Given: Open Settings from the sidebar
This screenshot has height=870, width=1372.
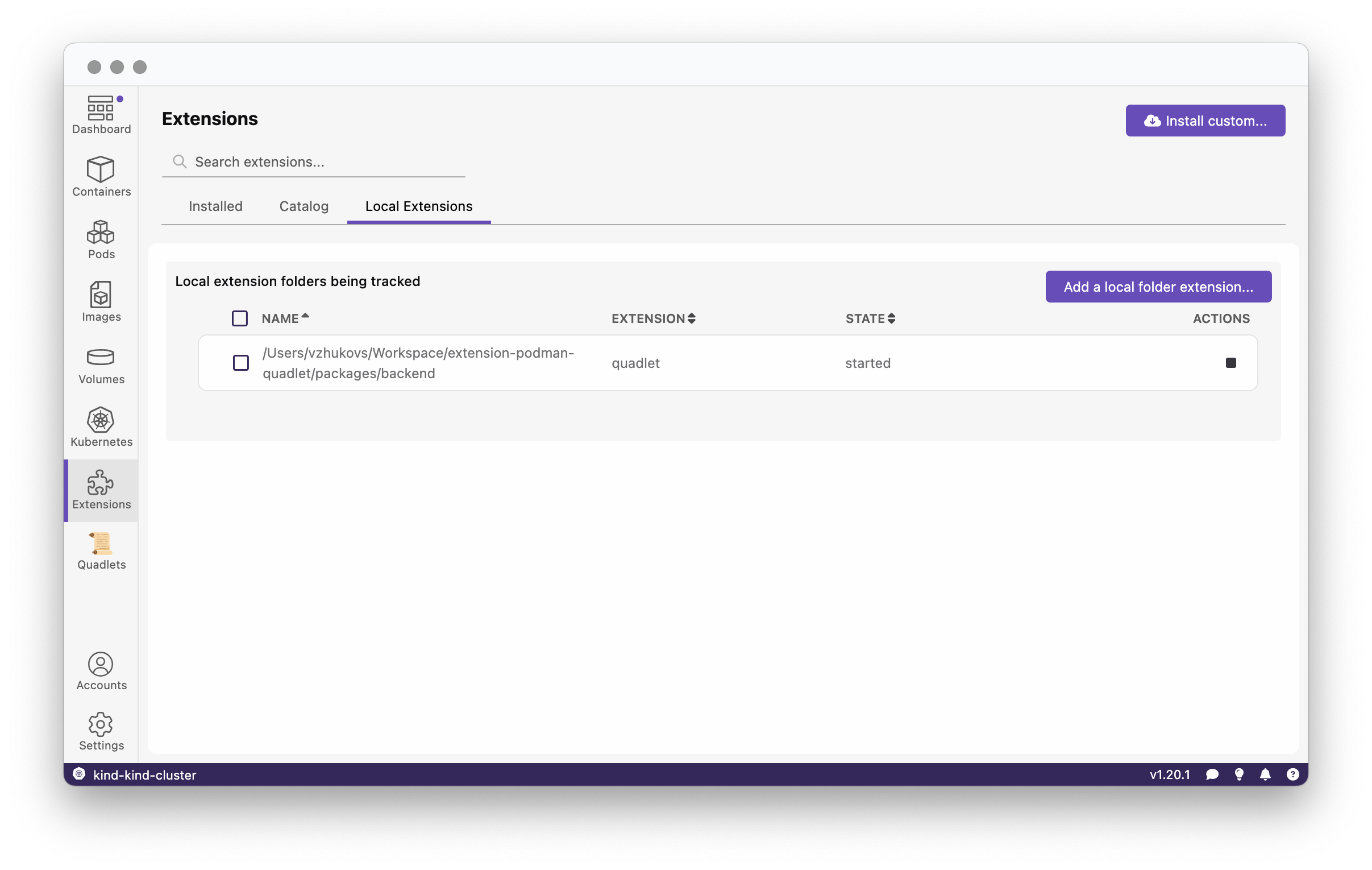Looking at the screenshot, I should tap(101, 731).
